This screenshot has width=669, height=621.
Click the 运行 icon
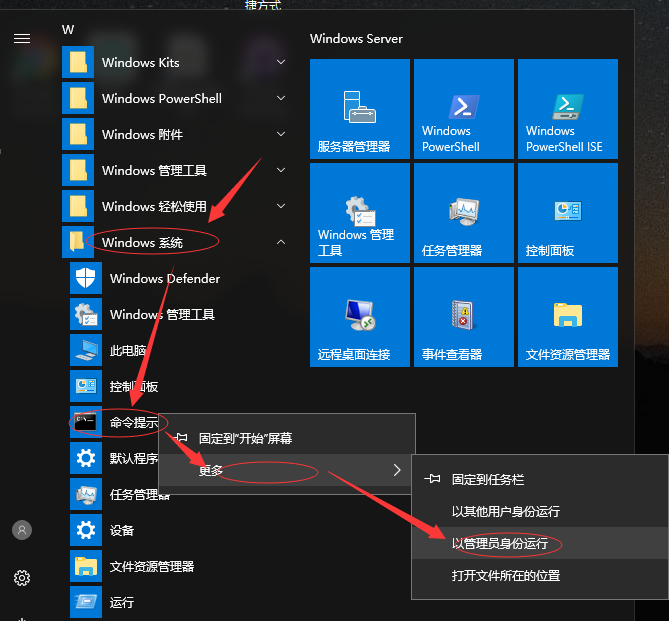pyautogui.click(x=86, y=602)
